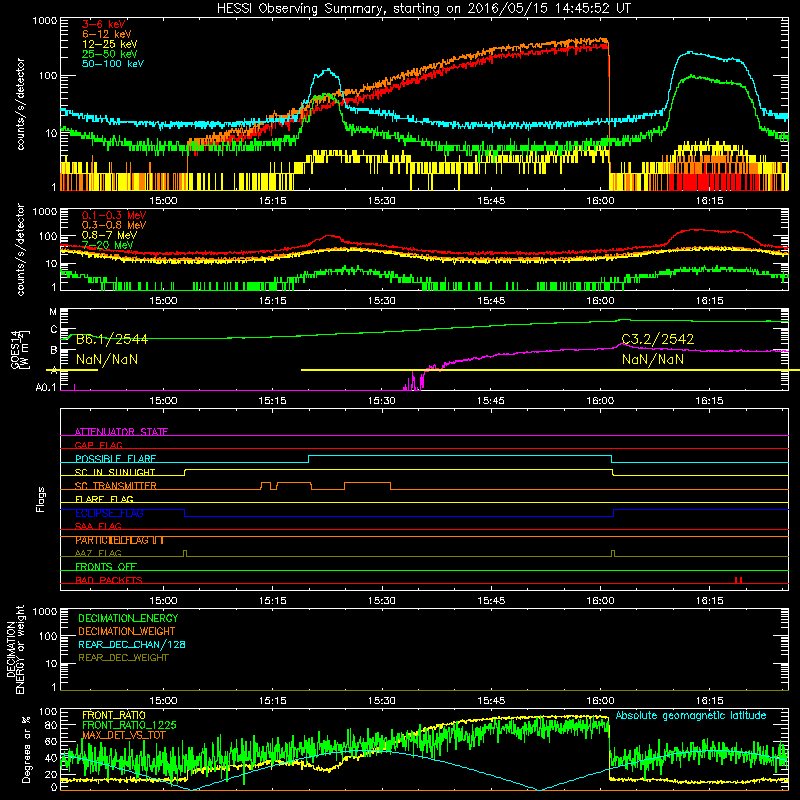Click the REAR_DEC_CHAN/128 legend entry
Image resolution: width=800 pixels, height=800 pixels.
132,644
